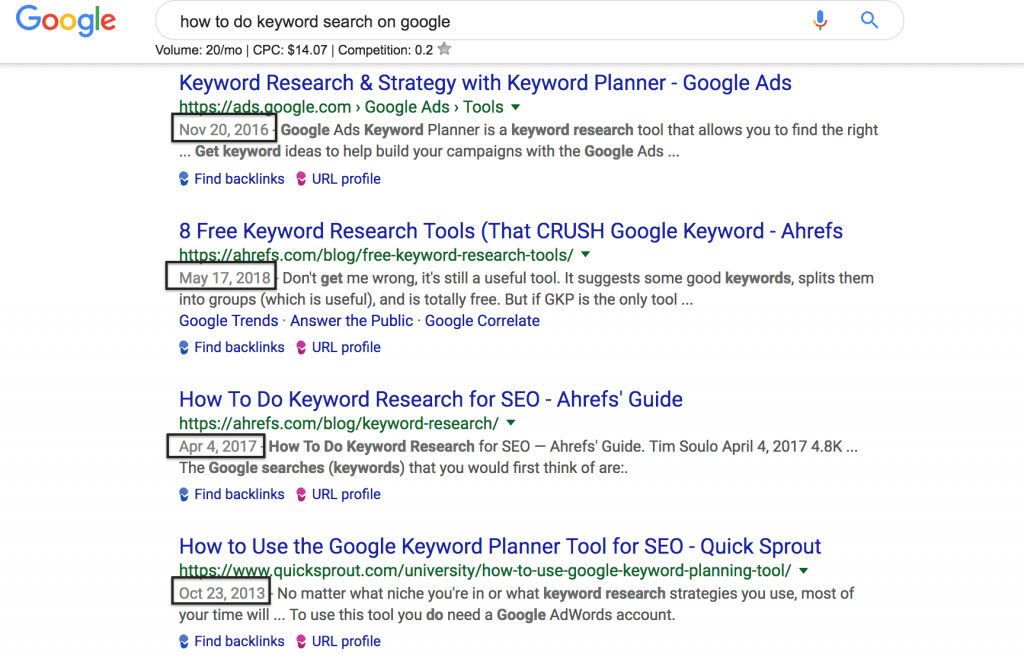This screenshot has height=658, width=1024.
Task: Expand dropdown arrow beside free-keyword-research-tools URL
Action: point(586,255)
